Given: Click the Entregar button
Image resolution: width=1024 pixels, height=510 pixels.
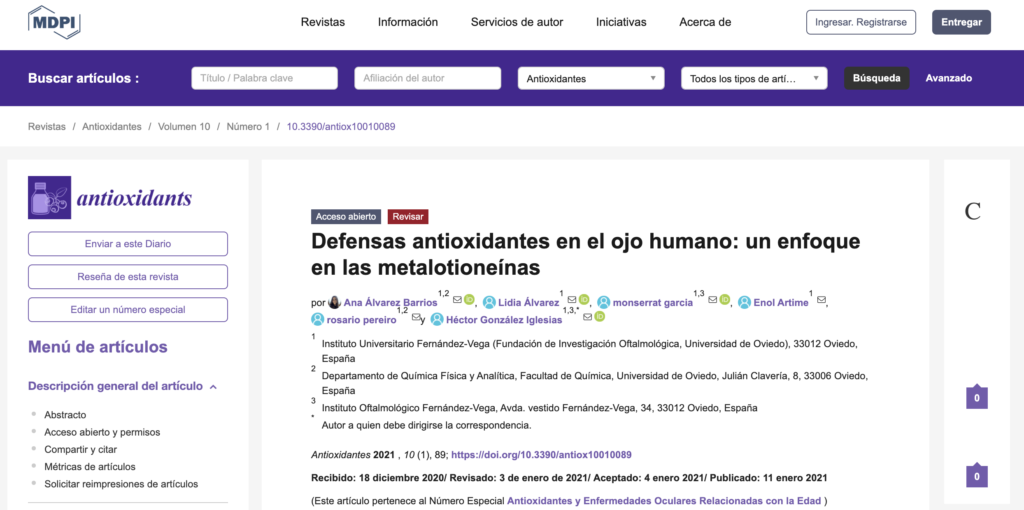Looking at the screenshot, I should (961, 22).
